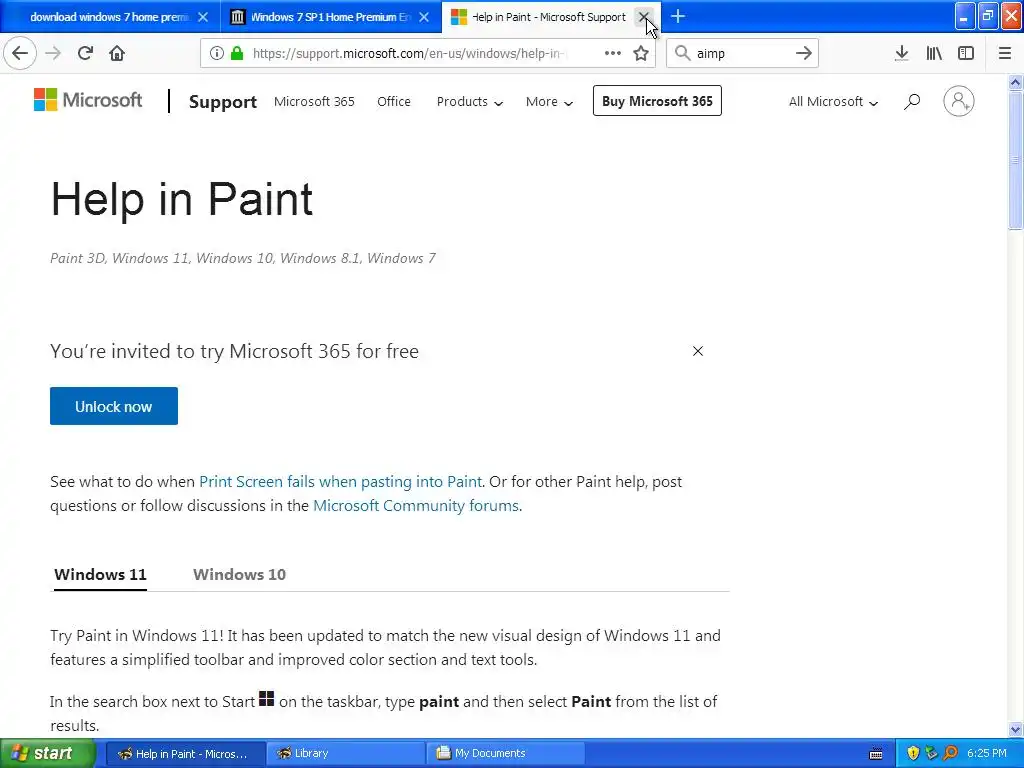1024x768 pixels.
Task: Click the keyboard icon on the taskbar
Action: (x=876, y=754)
